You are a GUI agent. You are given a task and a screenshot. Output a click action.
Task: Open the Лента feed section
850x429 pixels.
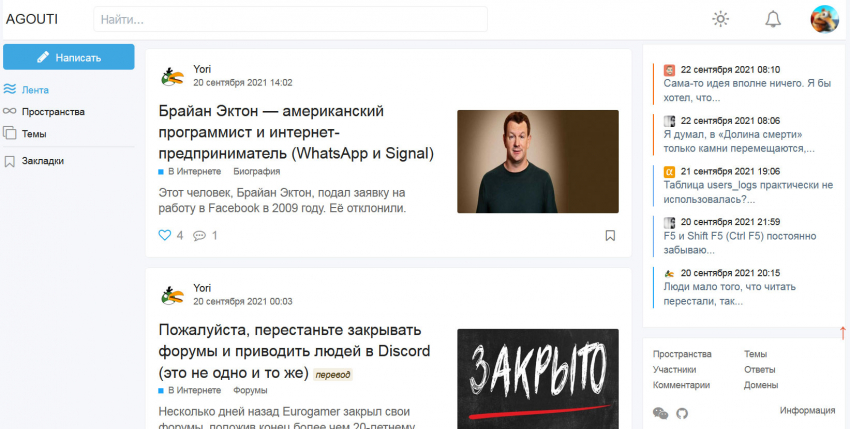click(35, 90)
